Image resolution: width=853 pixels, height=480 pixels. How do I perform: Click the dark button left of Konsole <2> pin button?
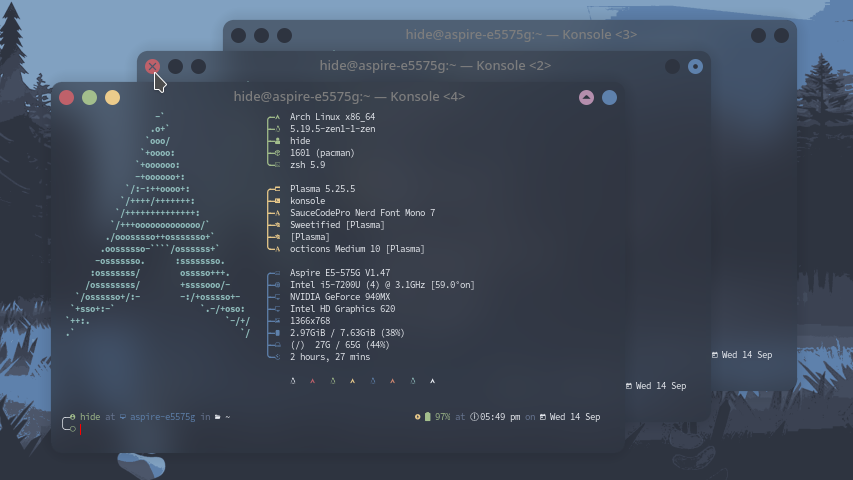click(x=672, y=66)
